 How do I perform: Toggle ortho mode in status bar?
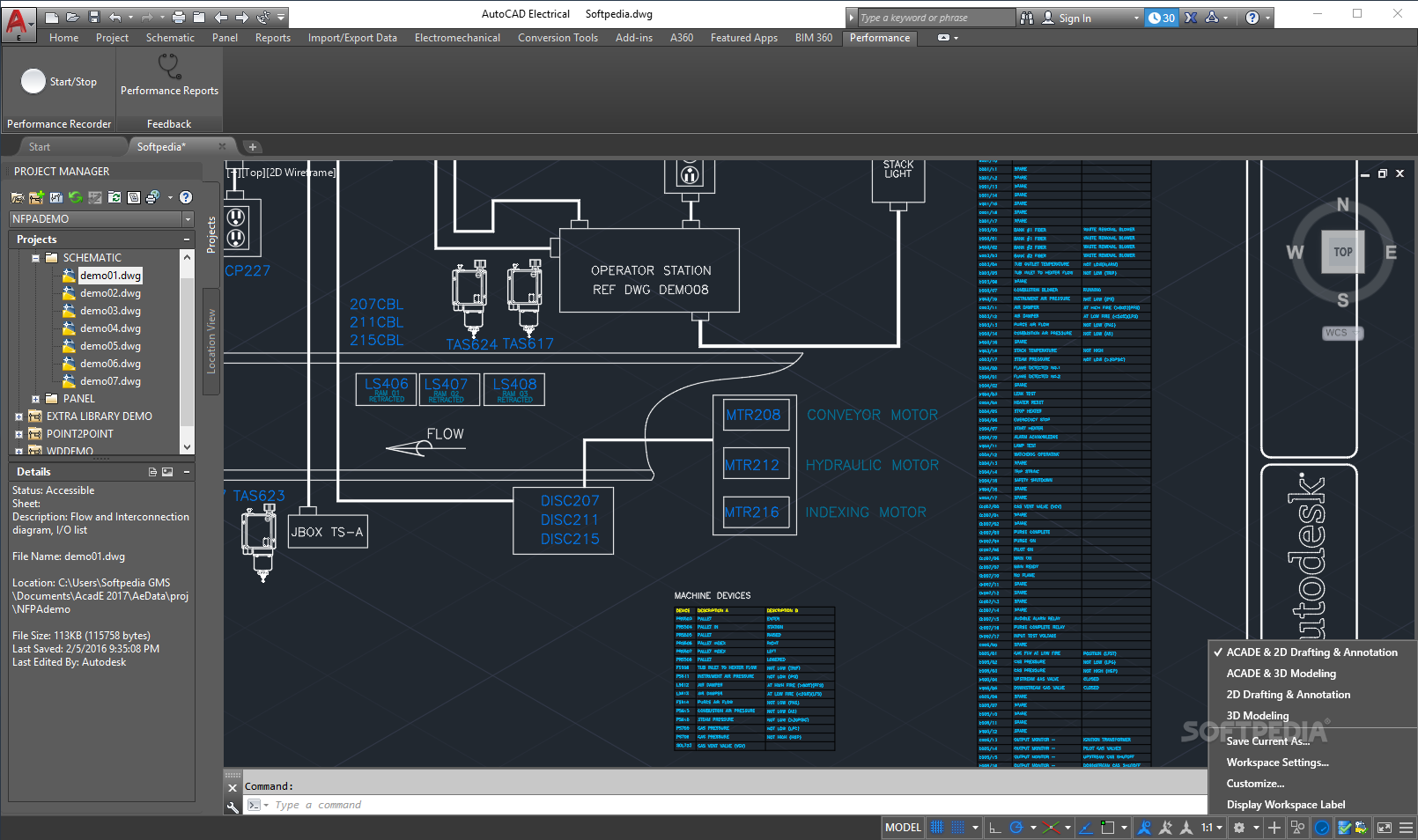(995, 828)
